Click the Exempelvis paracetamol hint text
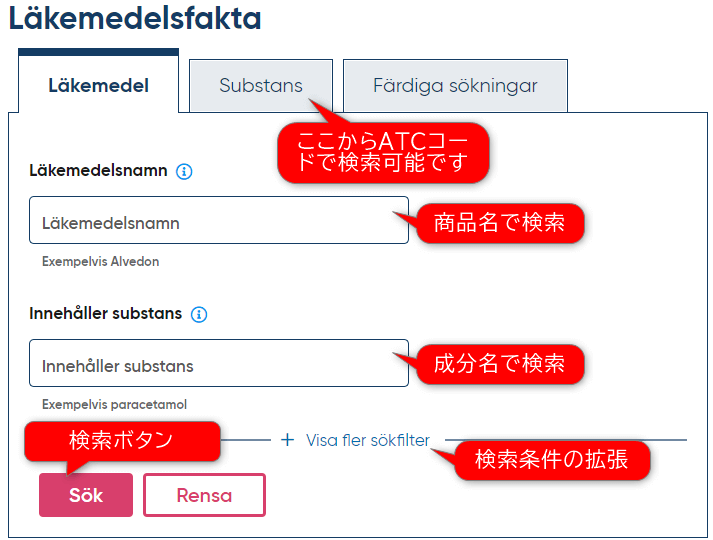 (114, 405)
